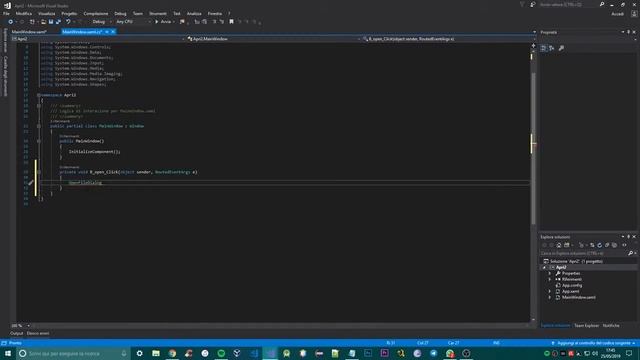640x360 pixels.
Task: Click Collapse All icon in Solution Explorer
Action: coord(607,245)
